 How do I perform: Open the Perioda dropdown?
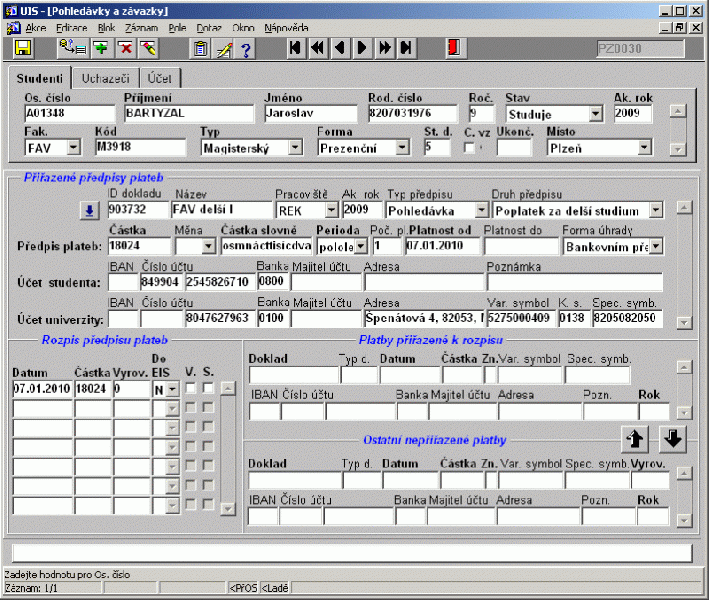(361, 246)
